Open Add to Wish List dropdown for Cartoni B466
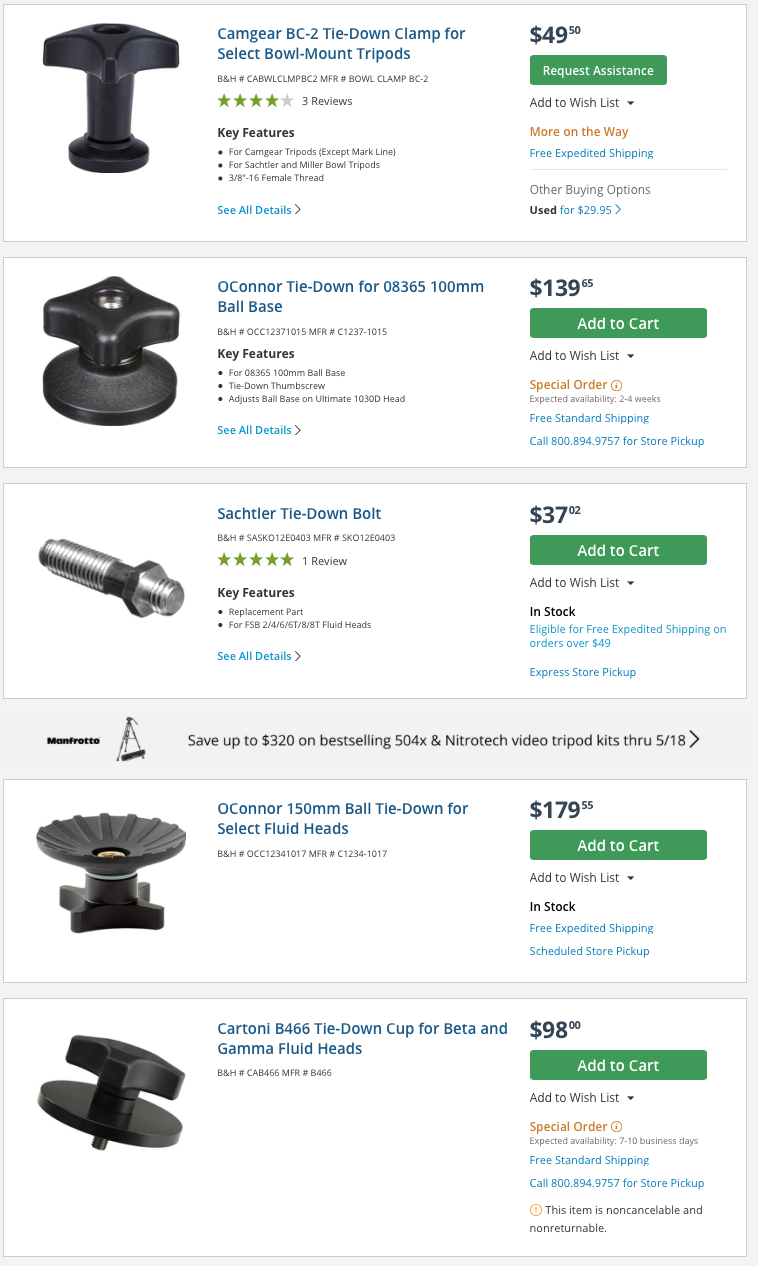The width and height of the screenshot is (758, 1266). 582,1098
